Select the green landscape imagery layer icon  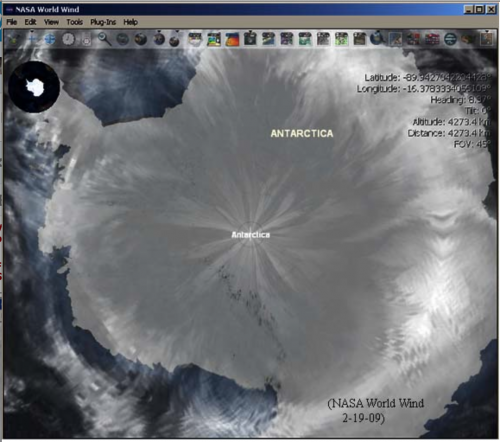214,39
